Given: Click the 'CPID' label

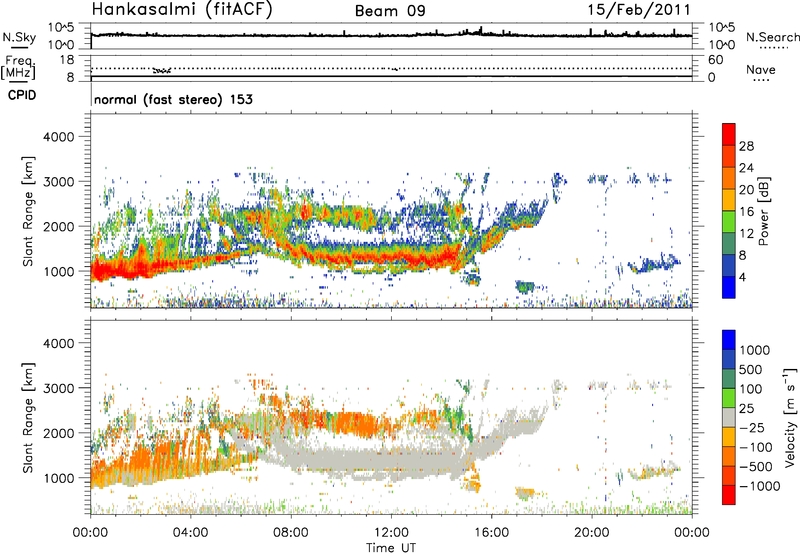Looking at the screenshot, I should pyautogui.click(x=22, y=95).
